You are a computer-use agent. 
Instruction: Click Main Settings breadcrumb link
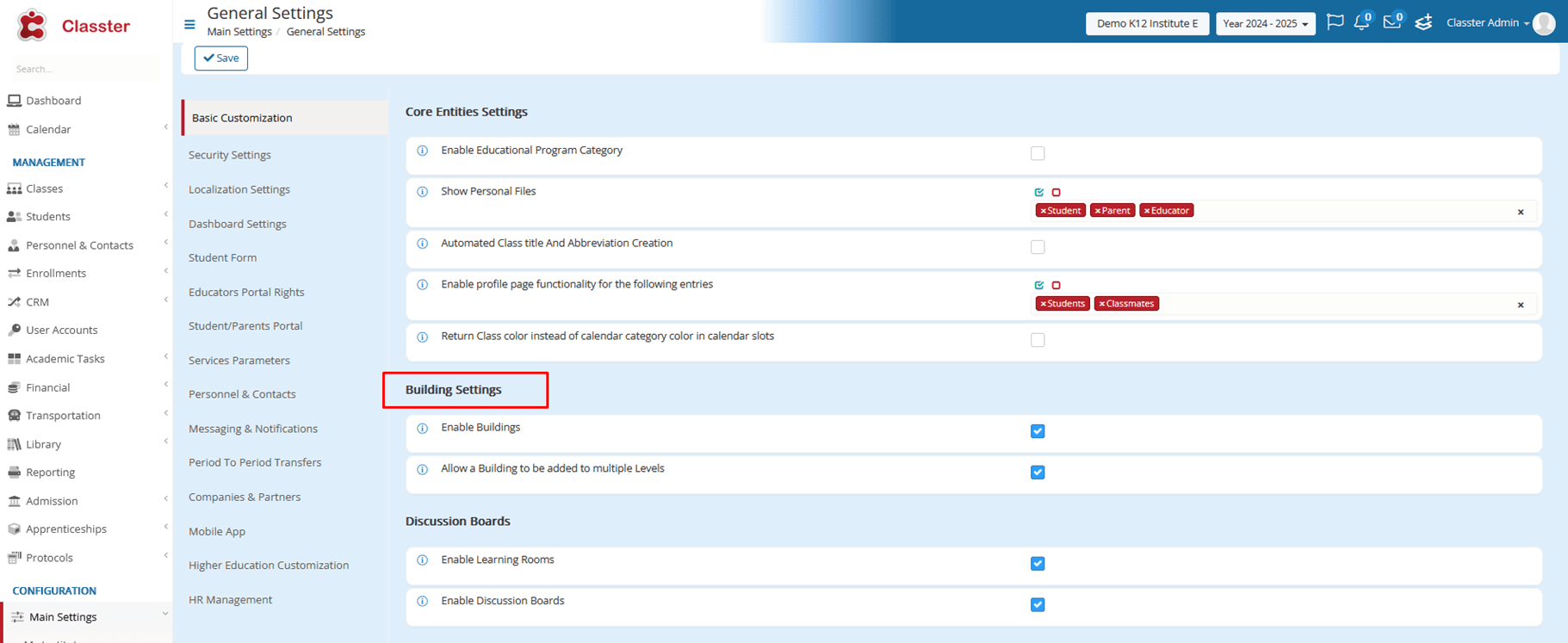(x=239, y=32)
